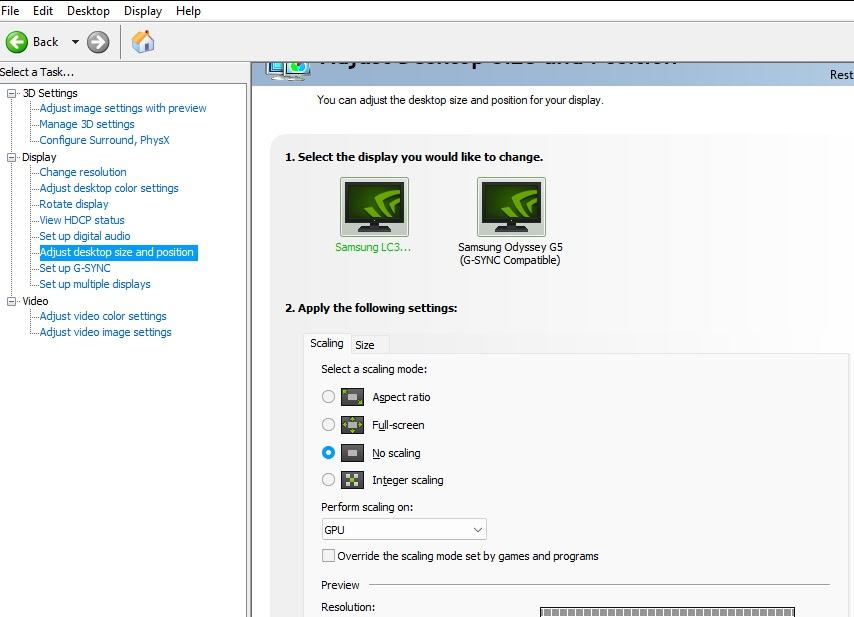Open the Help menu

coord(188,11)
